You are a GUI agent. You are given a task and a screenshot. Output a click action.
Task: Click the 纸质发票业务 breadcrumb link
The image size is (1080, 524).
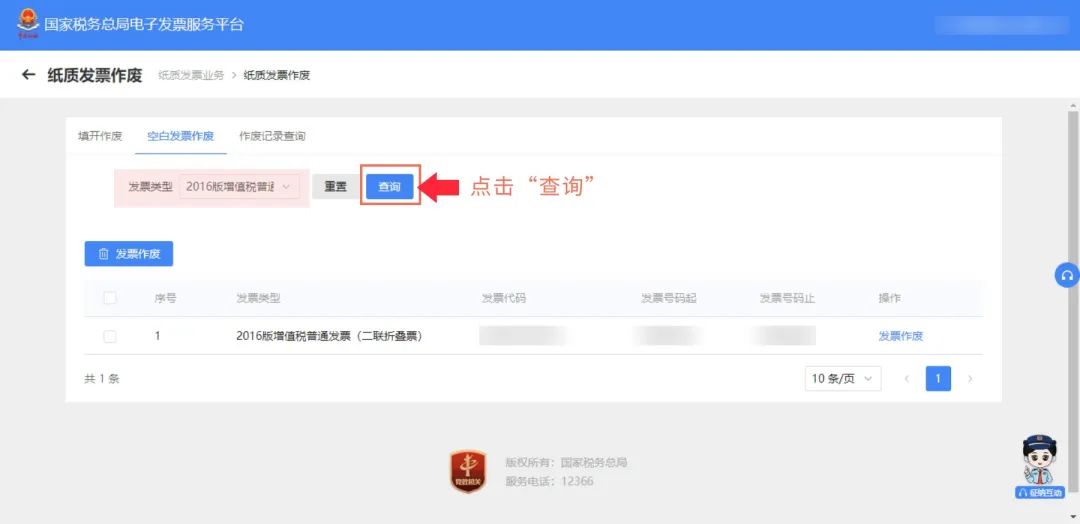point(191,75)
